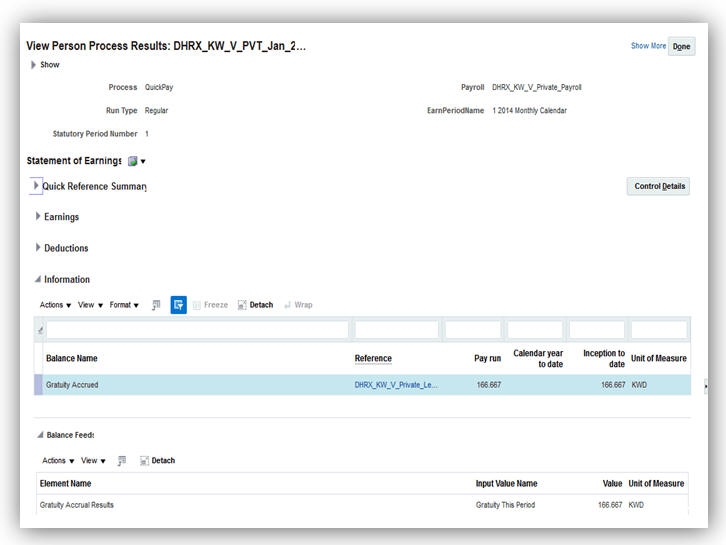Open Actions menu in Balance Feeds toolbar
726x545 pixels.
click(58, 460)
